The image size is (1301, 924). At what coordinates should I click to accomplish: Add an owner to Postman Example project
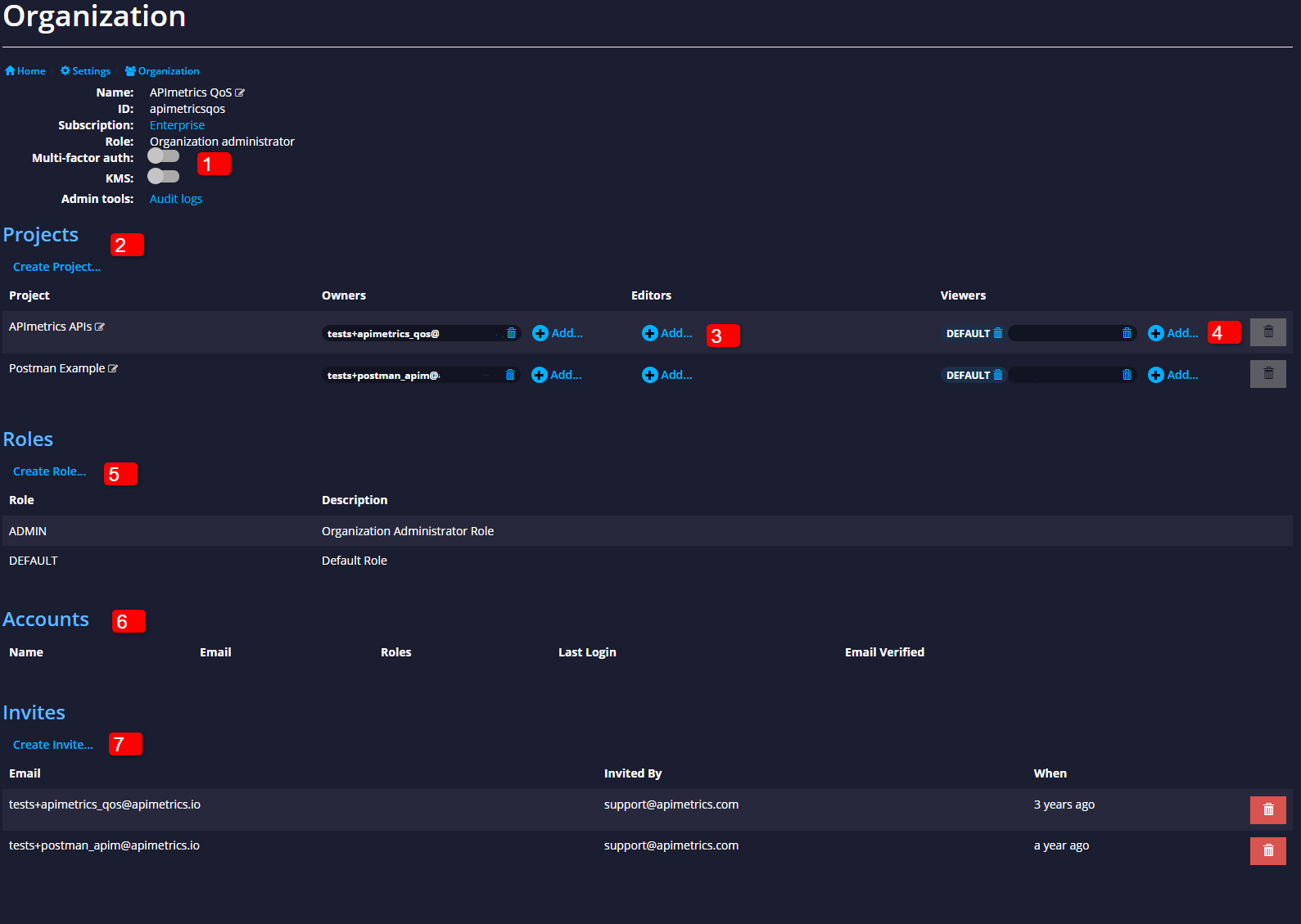coord(557,375)
